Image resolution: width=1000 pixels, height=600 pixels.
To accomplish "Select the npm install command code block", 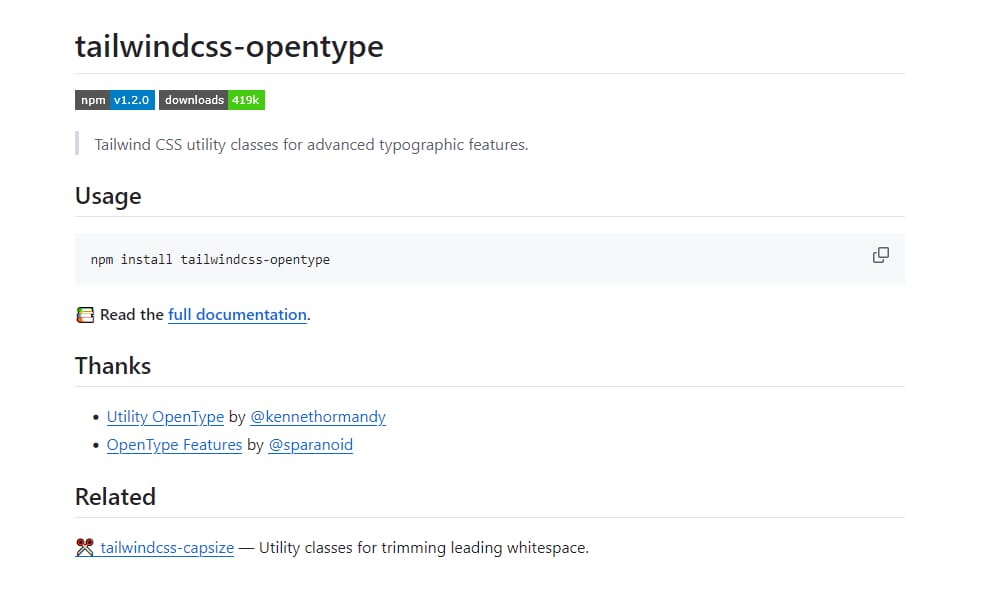I will (210, 258).
